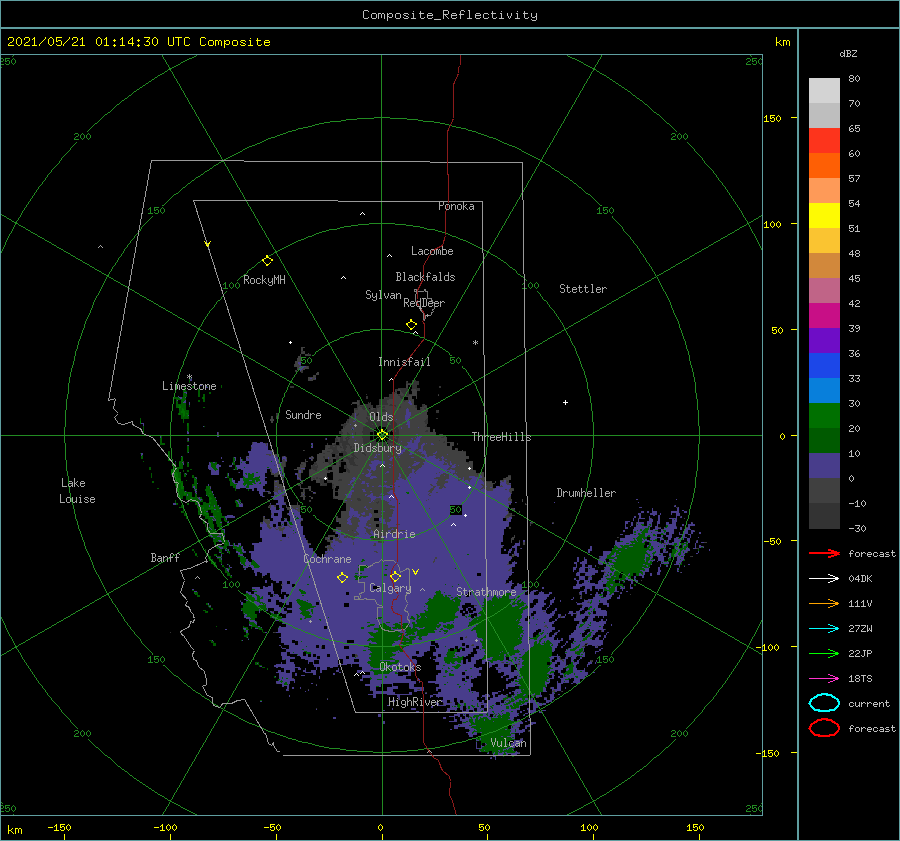
Task: Click the Blackfalds city label
Action: (x=425, y=277)
